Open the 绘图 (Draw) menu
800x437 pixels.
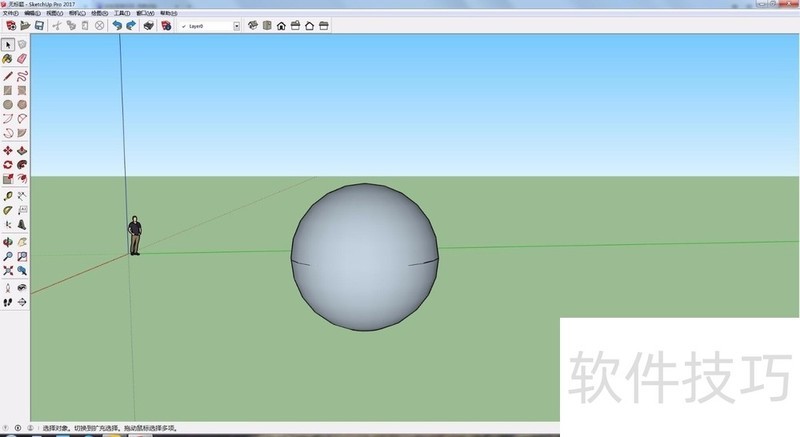(x=99, y=13)
